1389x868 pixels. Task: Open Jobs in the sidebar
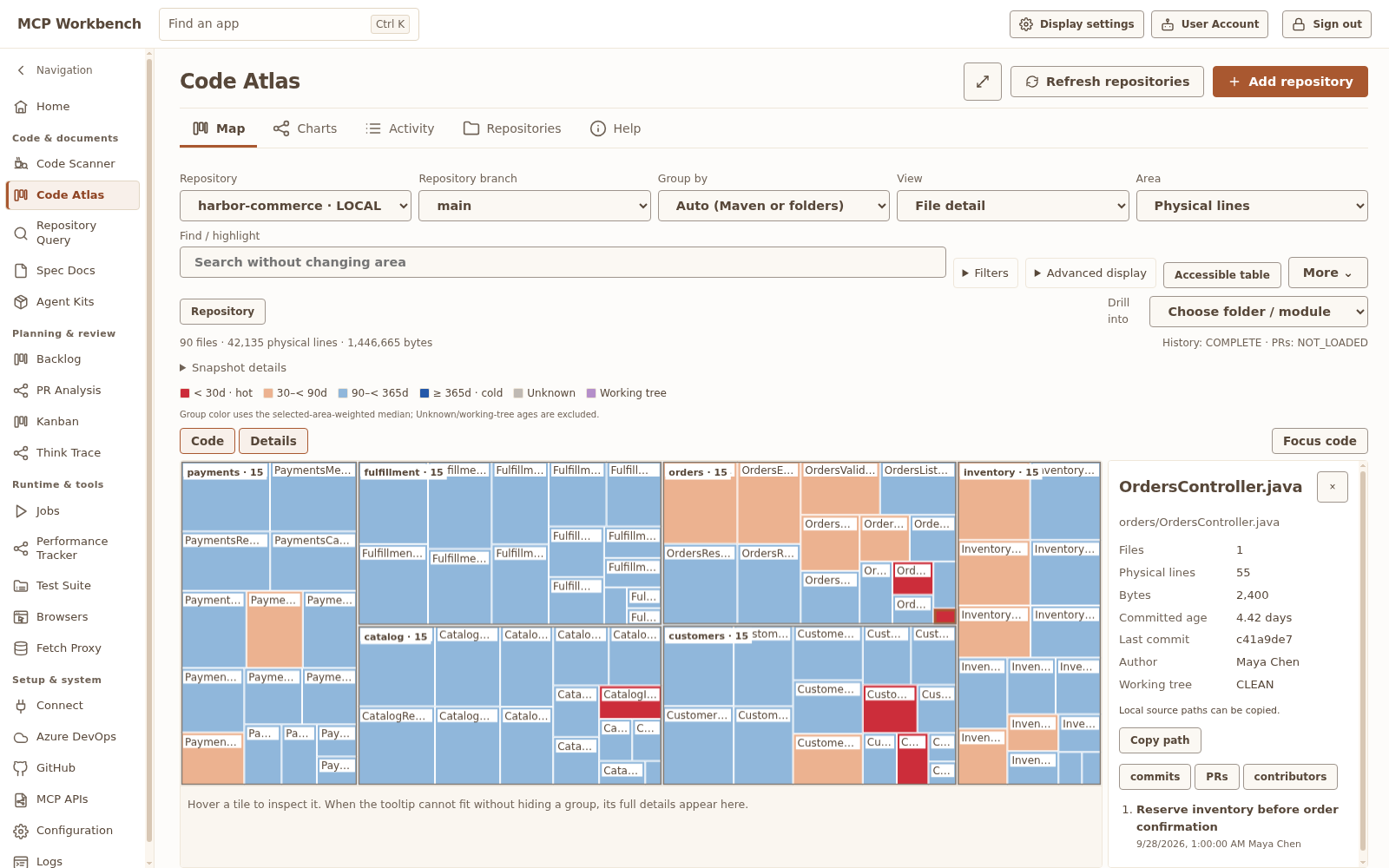73,511
